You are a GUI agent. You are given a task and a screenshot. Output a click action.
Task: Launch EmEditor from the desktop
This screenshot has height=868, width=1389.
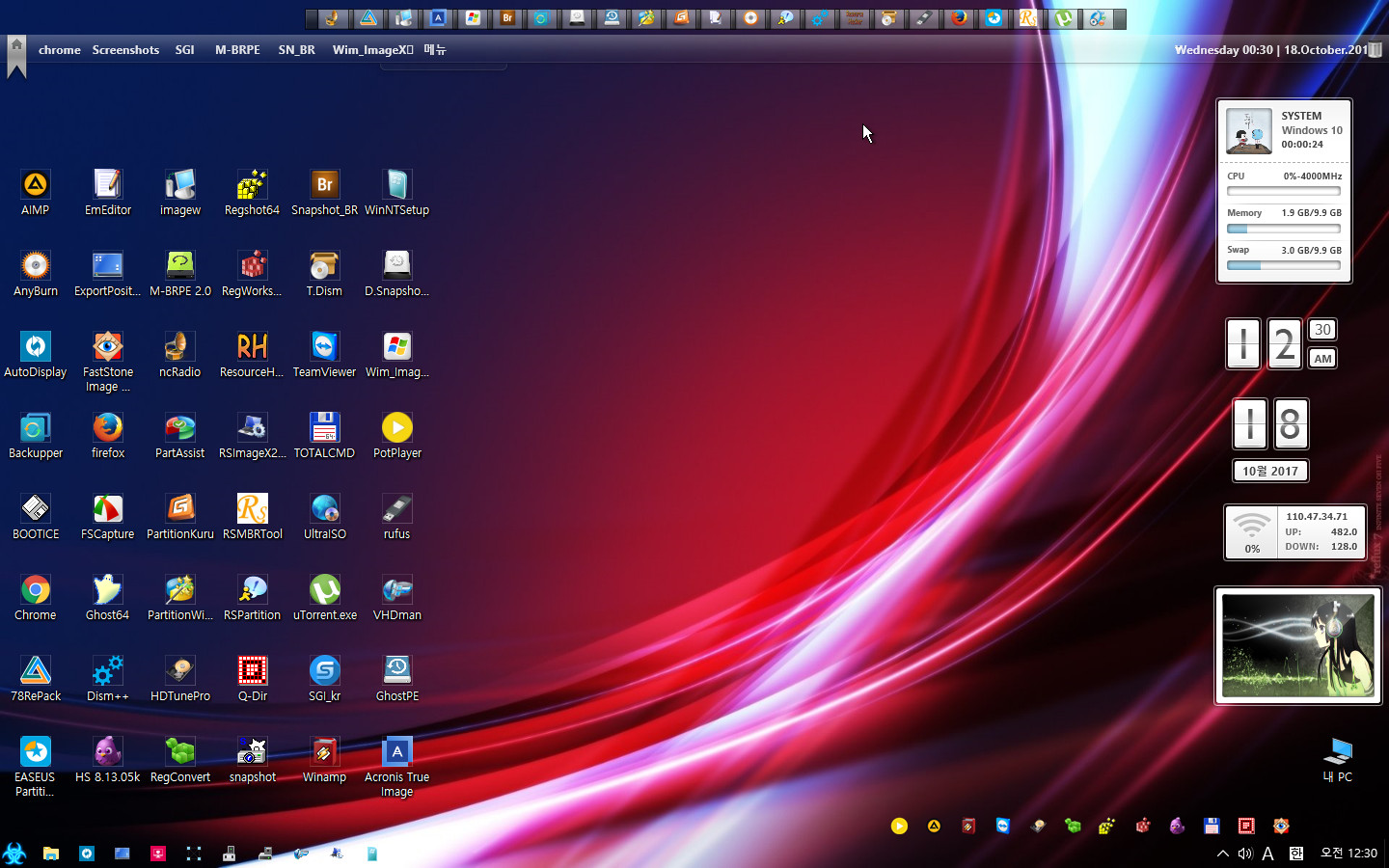(x=108, y=193)
